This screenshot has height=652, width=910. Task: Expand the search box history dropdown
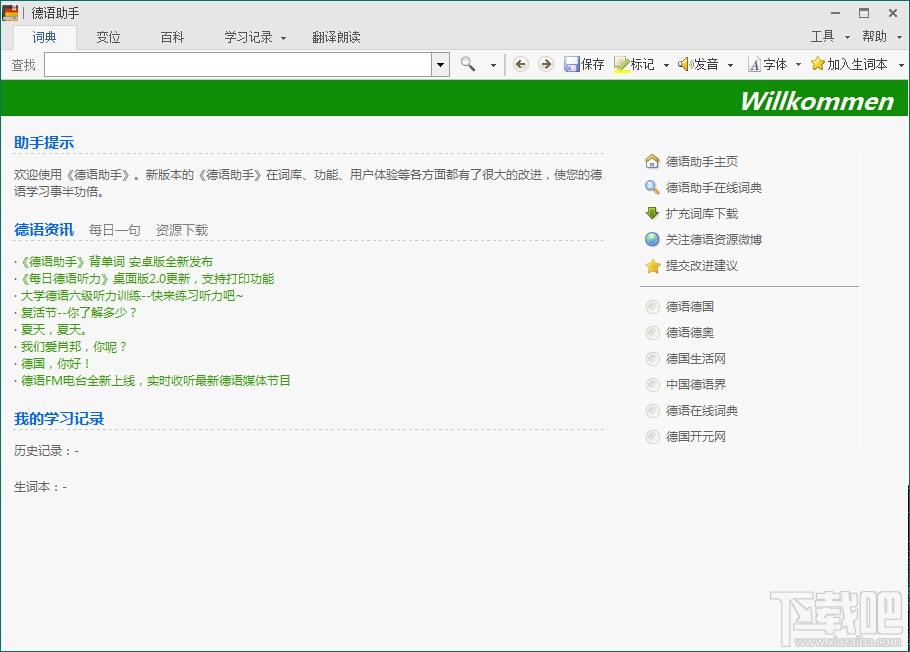tap(440, 64)
